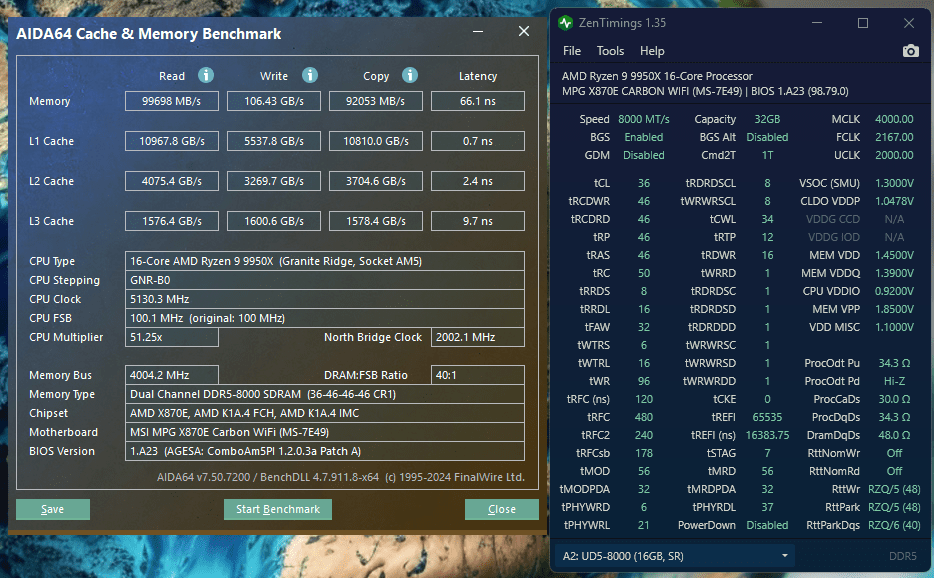Close the ZenTimings window
The image size is (934, 578).
tap(908, 23)
